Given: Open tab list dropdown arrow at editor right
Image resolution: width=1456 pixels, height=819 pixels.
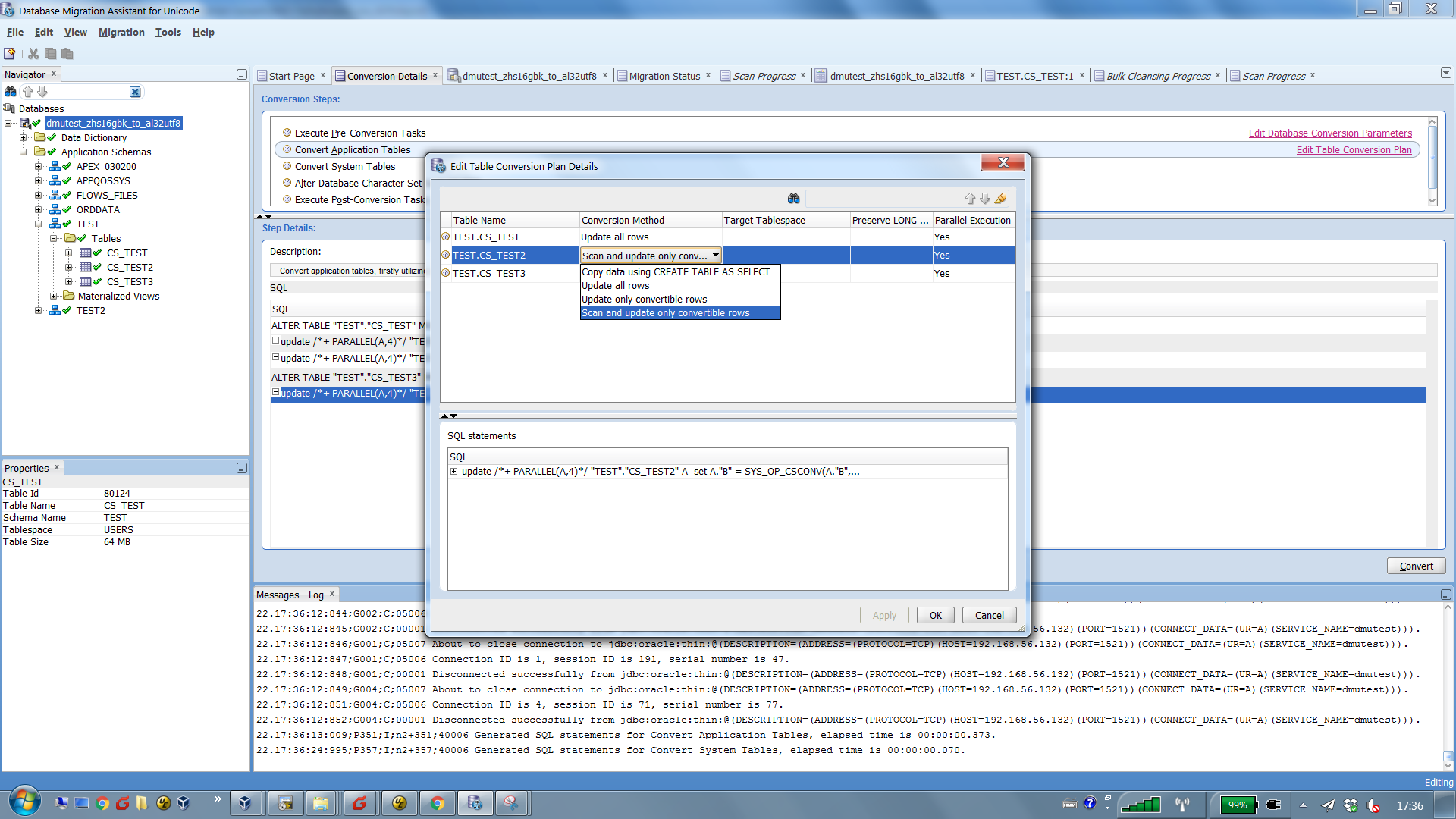Looking at the screenshot, I should (x=1446, y=74).
